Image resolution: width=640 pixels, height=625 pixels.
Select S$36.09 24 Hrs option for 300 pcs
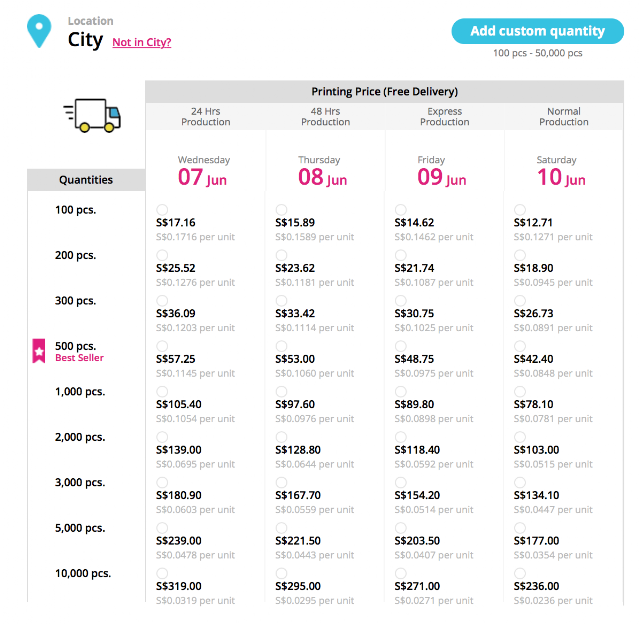click(162, 300)
